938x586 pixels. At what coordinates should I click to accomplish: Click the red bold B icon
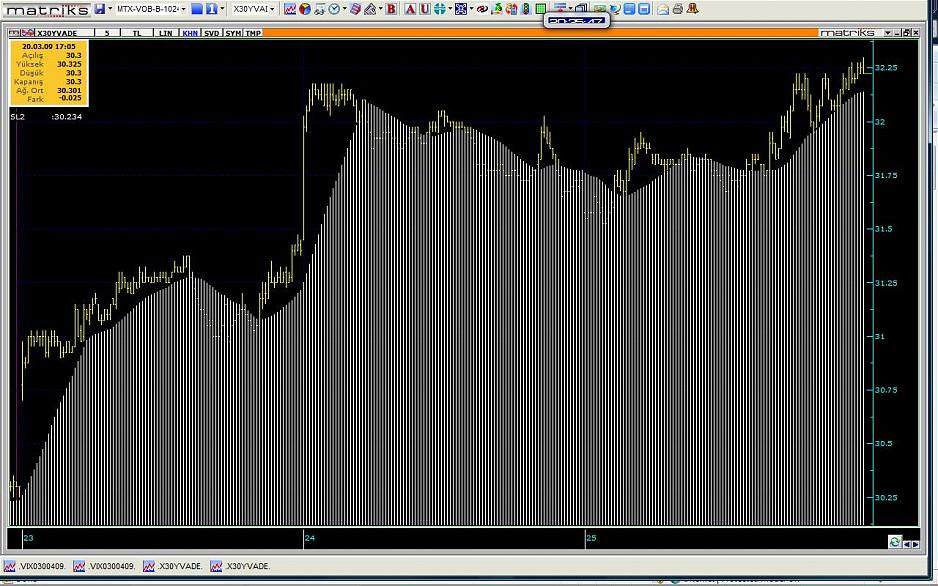pyautogui.click(x=391, y=9)
